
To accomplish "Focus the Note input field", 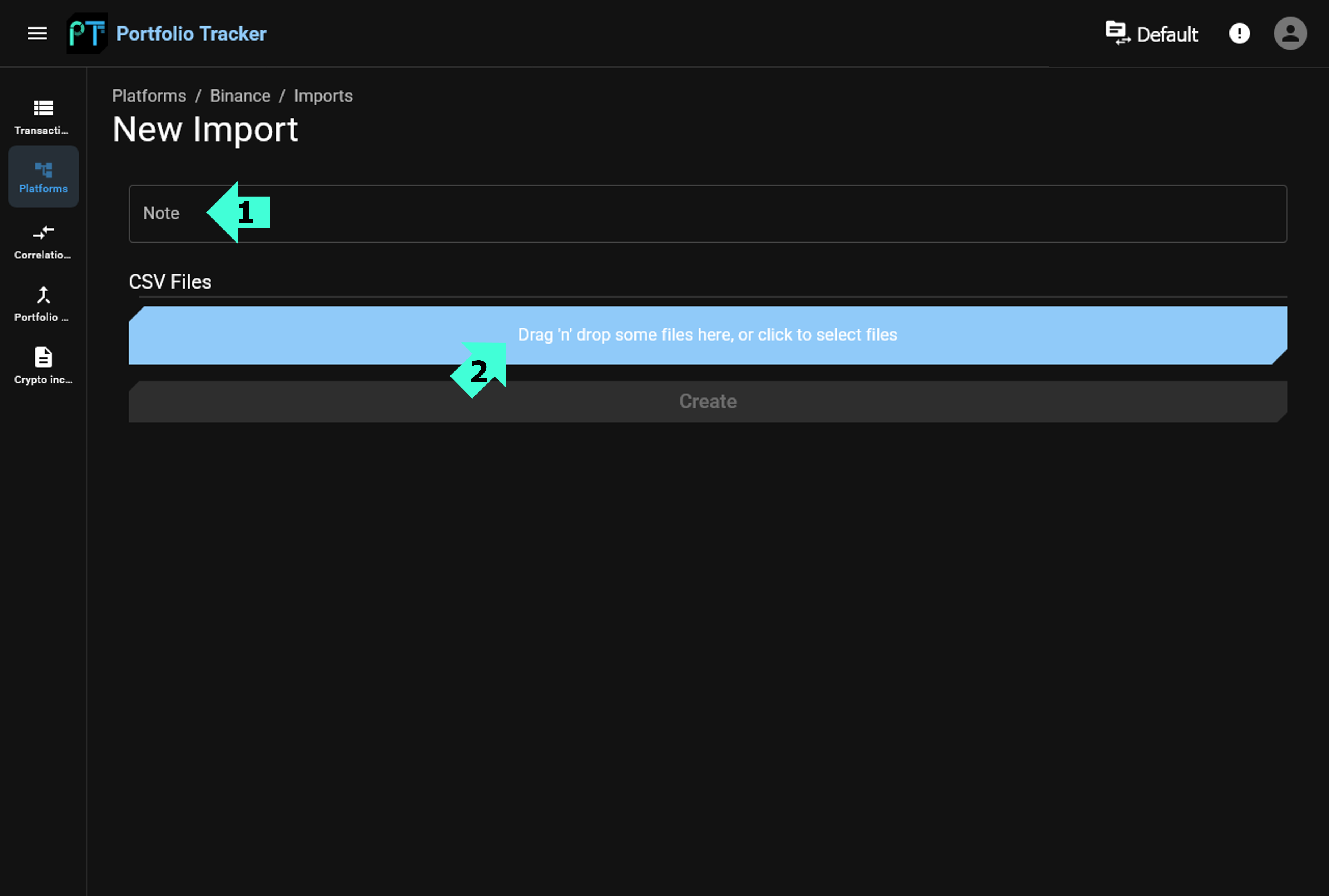I will [x=708, y=214].
